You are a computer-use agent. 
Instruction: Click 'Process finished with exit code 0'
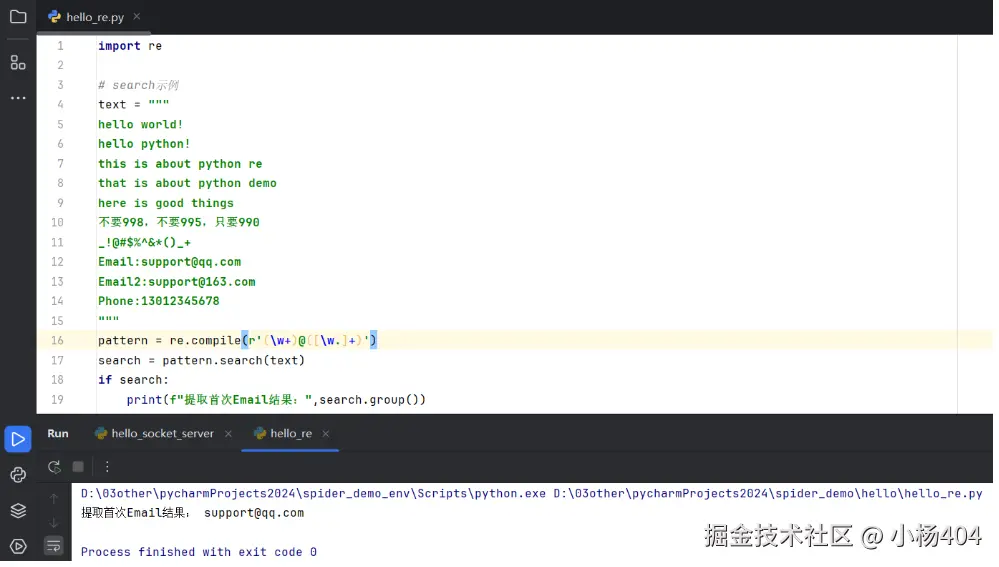[199, 552]
